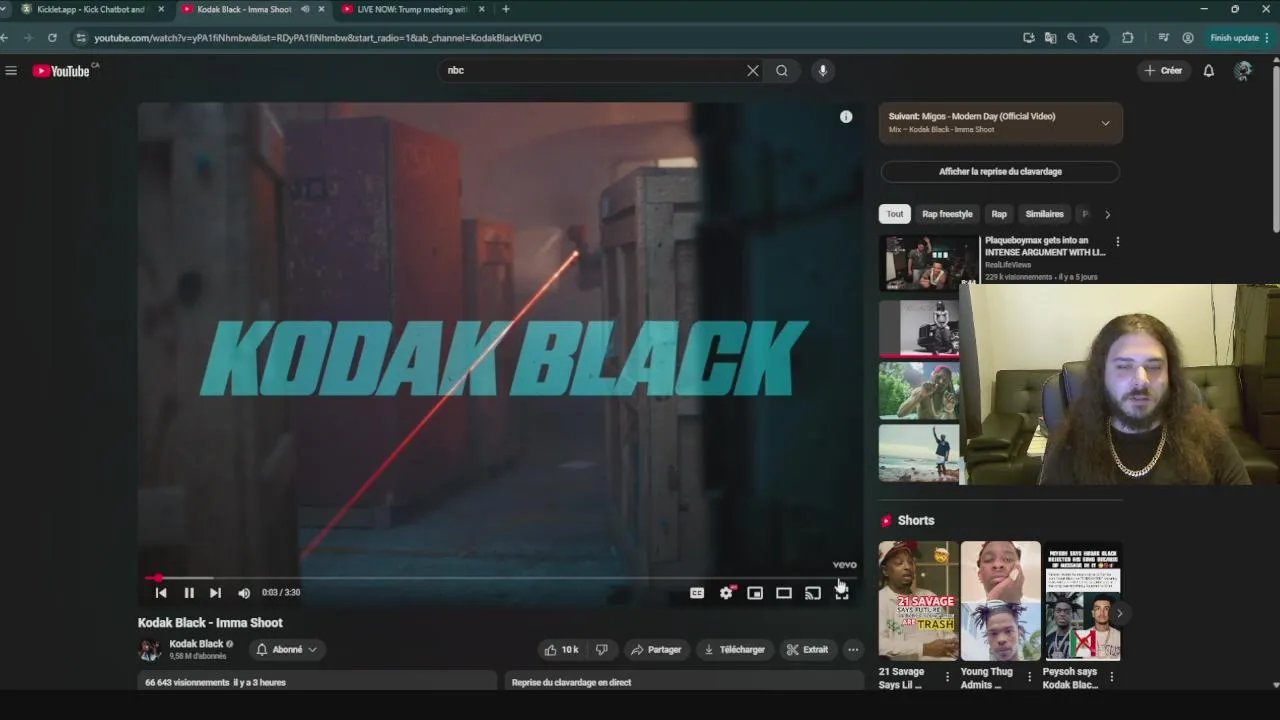
Task: Expand the Abonné subscription dropdown
Action: 287,650
